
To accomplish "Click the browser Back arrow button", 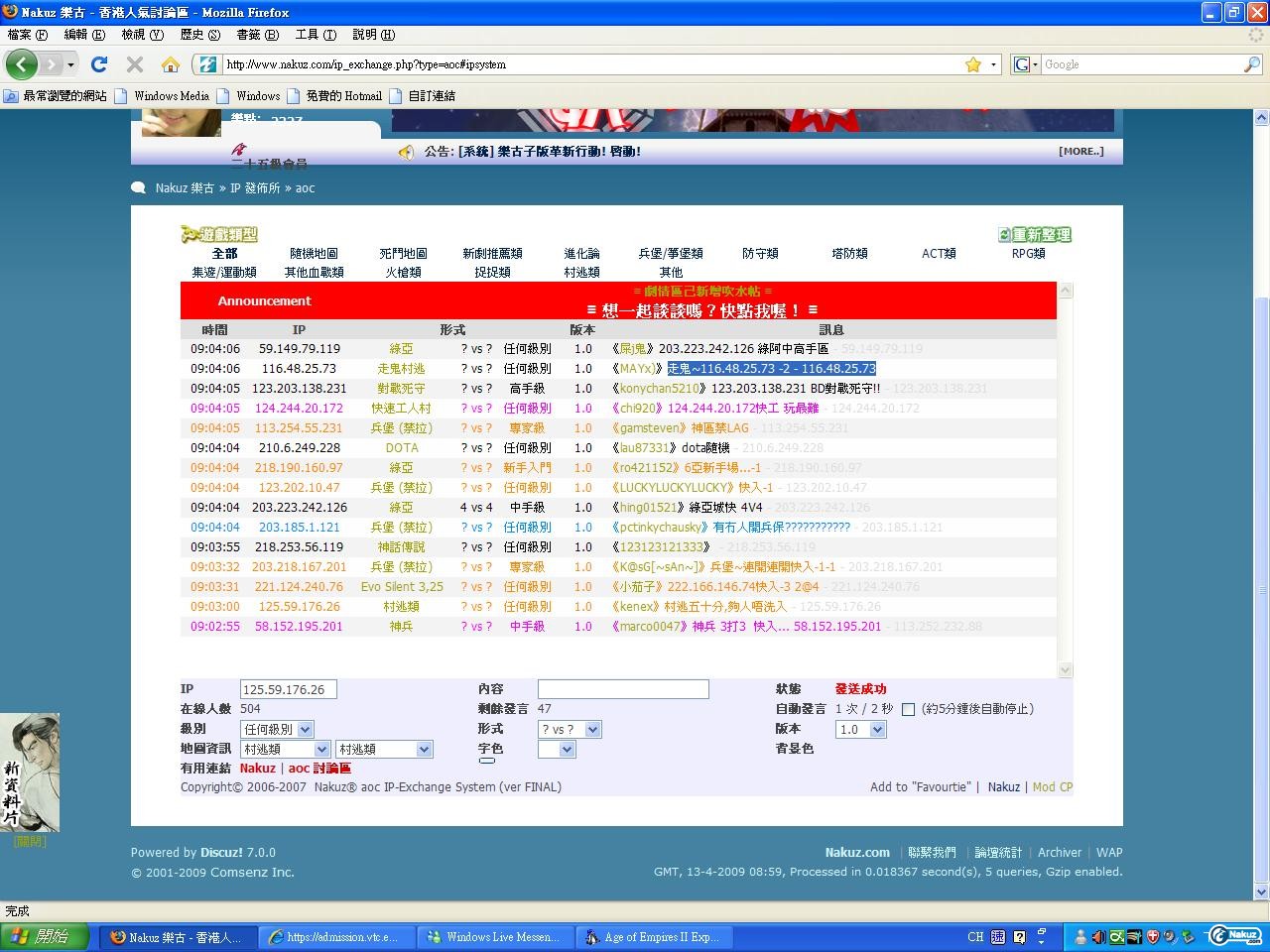I will pyautogui.click(x=22, y=64).
